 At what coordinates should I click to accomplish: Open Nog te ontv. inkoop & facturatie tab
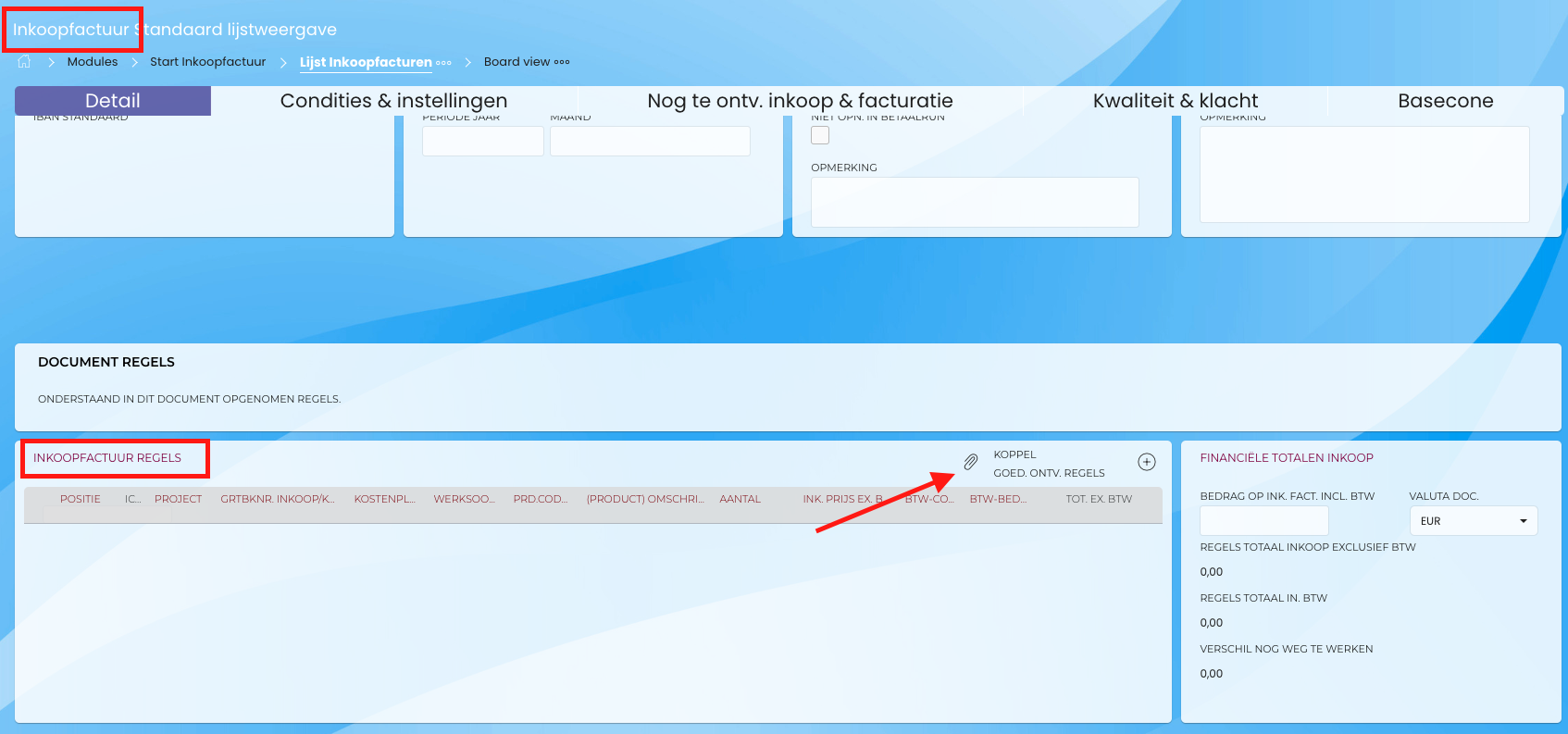coord(800,101)
